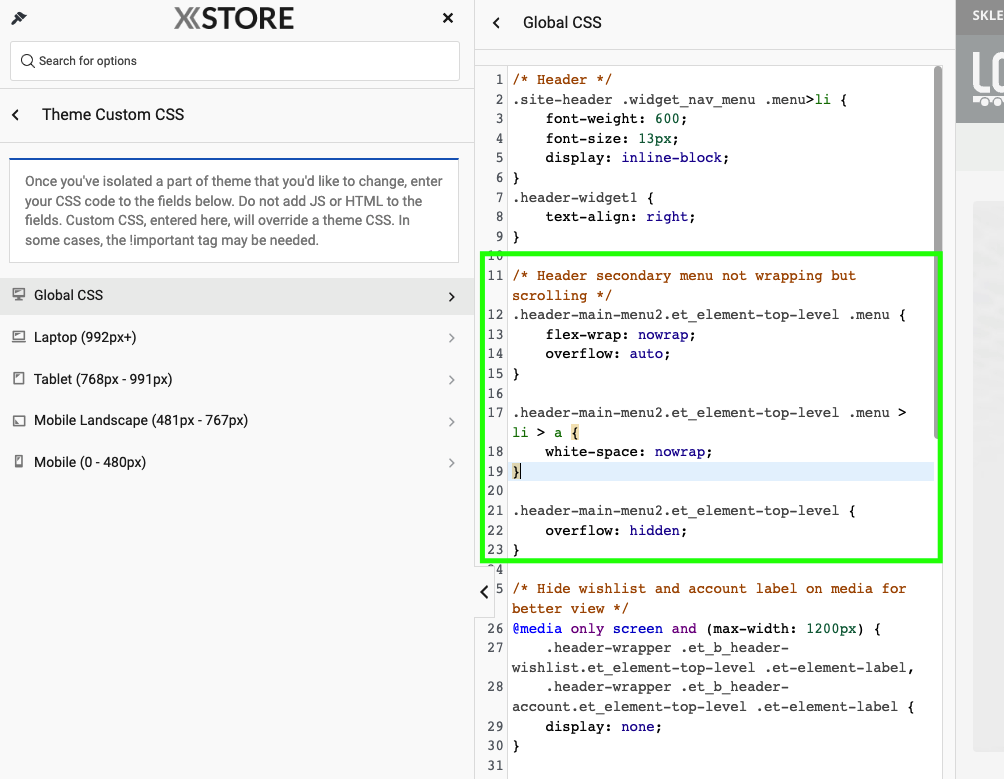1004x779 pixels.
Task: Place cursor on 'display: inline-block;' line
Action: coord(637,157)
